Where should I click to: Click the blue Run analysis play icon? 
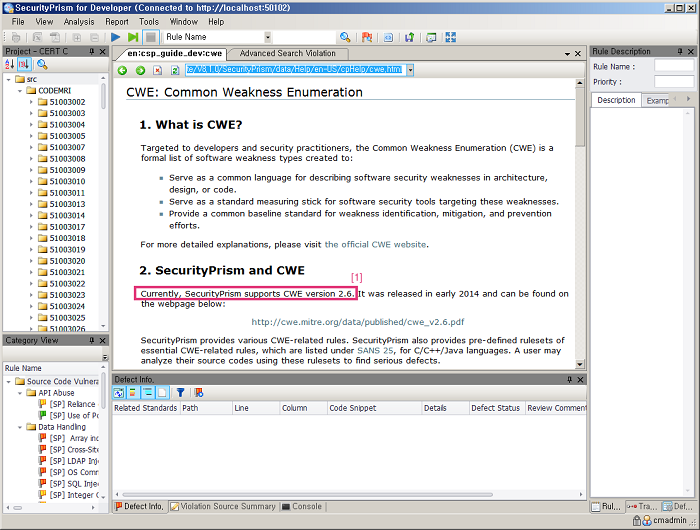(116, 37)
